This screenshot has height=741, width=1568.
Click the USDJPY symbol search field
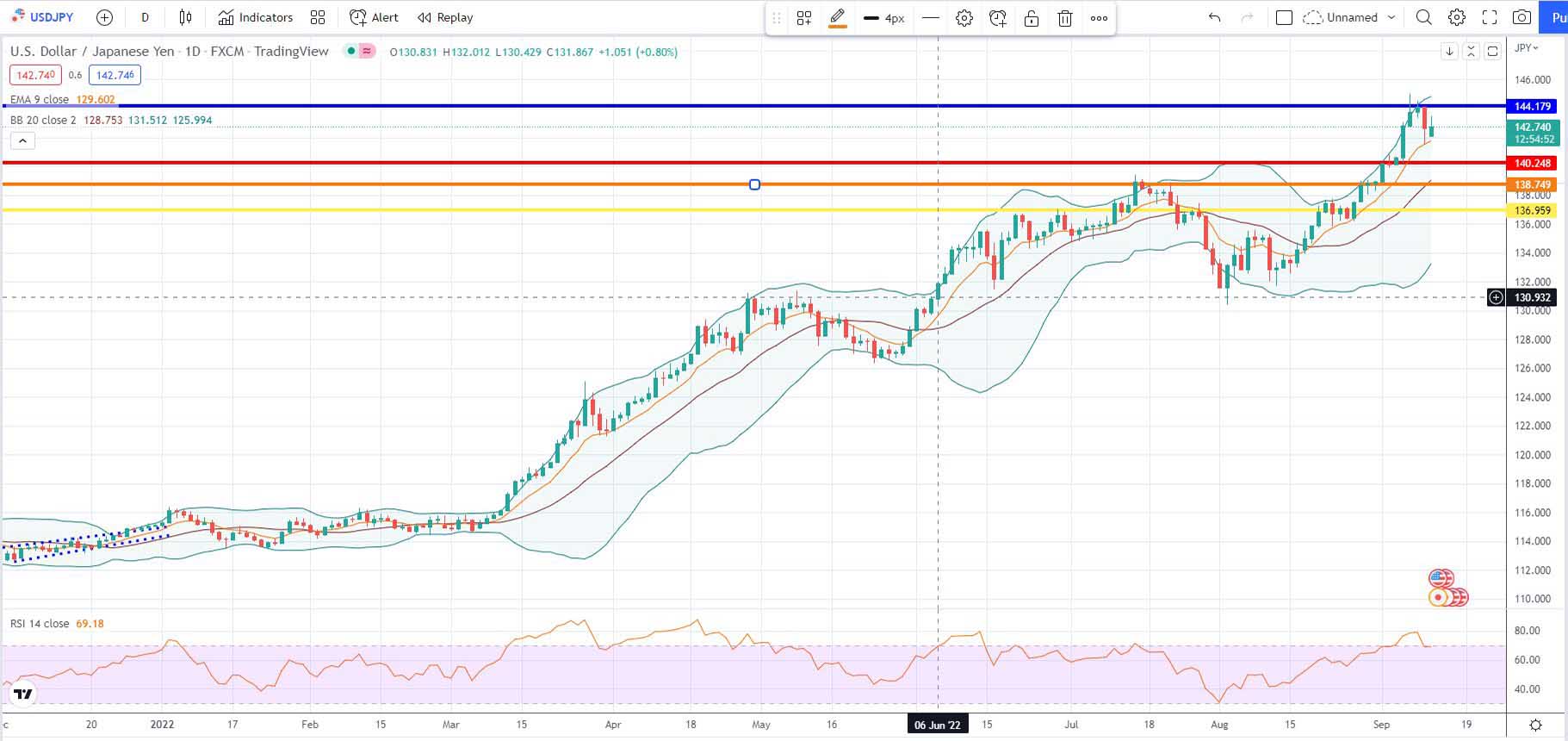click(x=43, y=17)
